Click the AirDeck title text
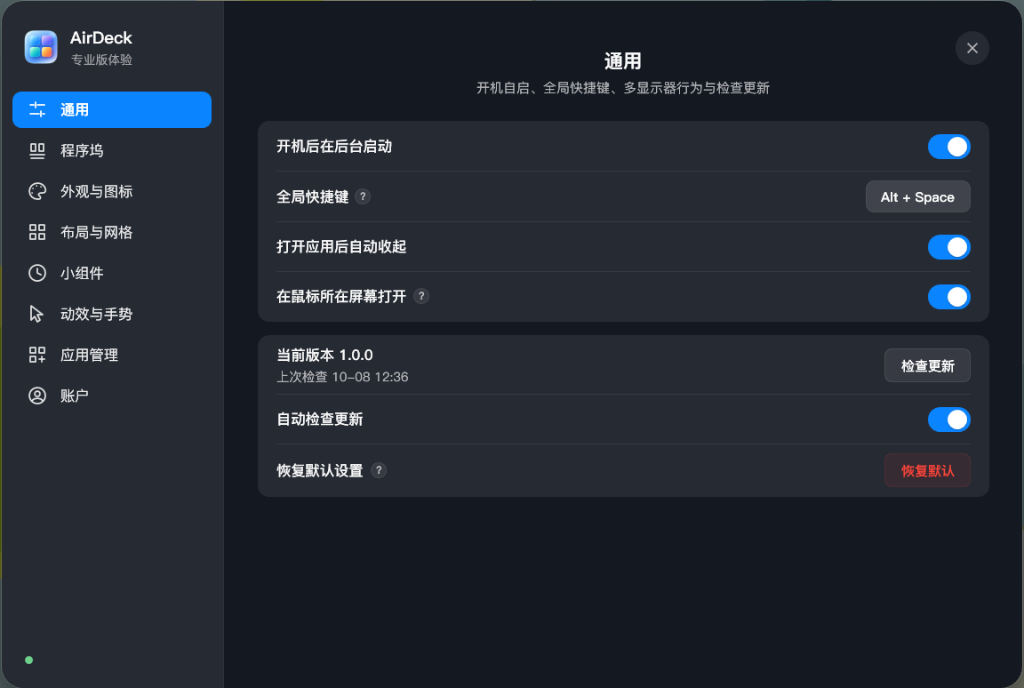This screenshot has height=688, width=1024. tap(101, 38)
